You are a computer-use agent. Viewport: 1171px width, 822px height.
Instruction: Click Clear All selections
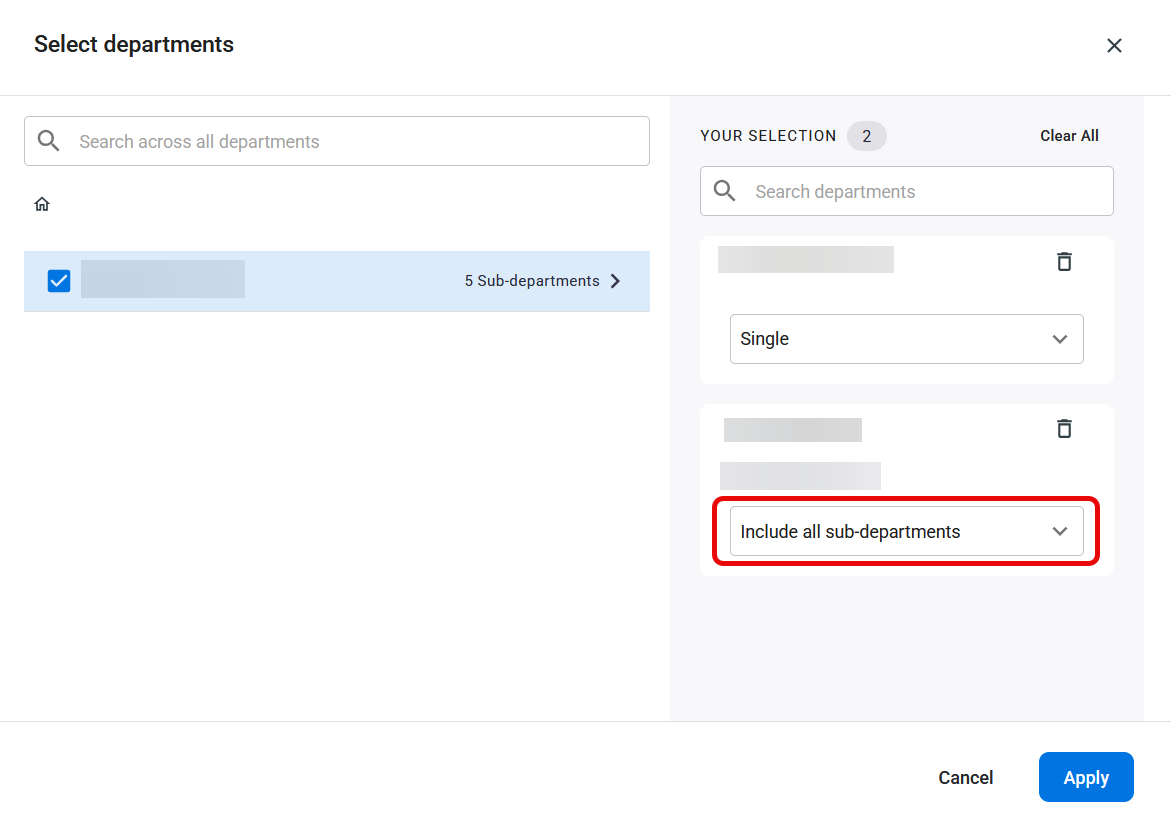(1069, 136)
